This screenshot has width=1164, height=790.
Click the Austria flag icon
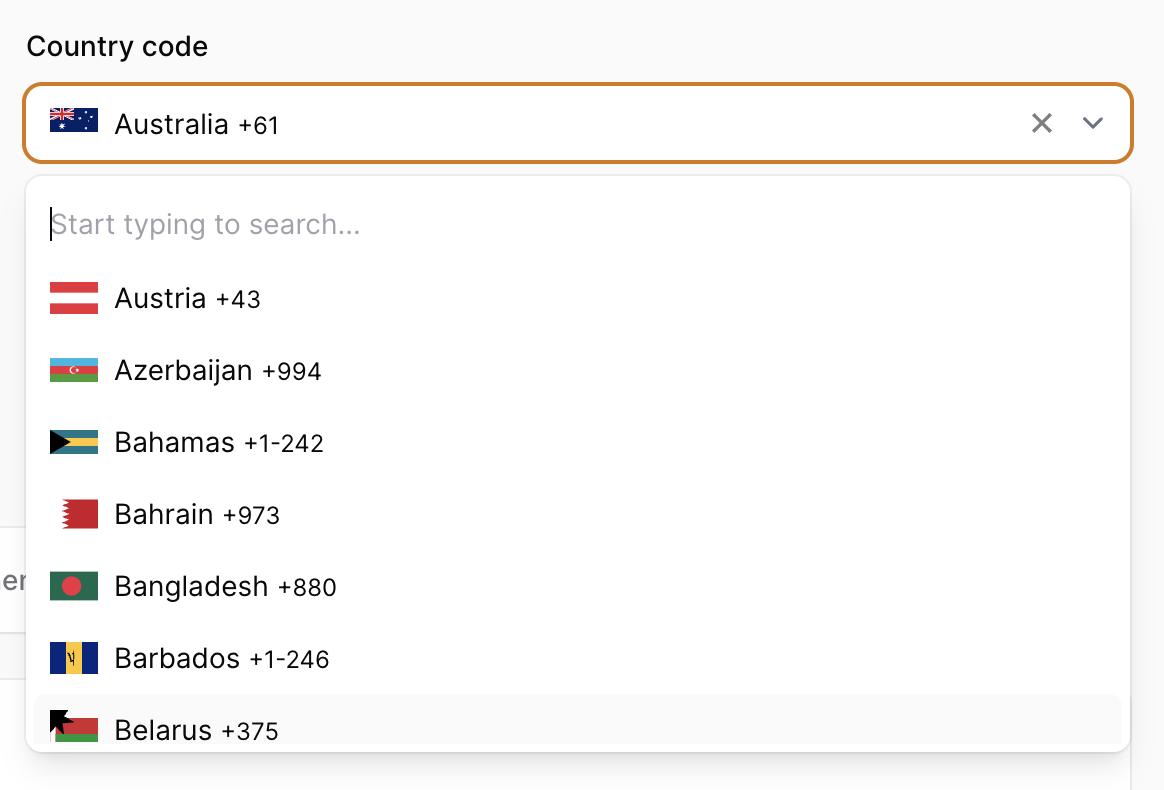click(x=73, y=297)
